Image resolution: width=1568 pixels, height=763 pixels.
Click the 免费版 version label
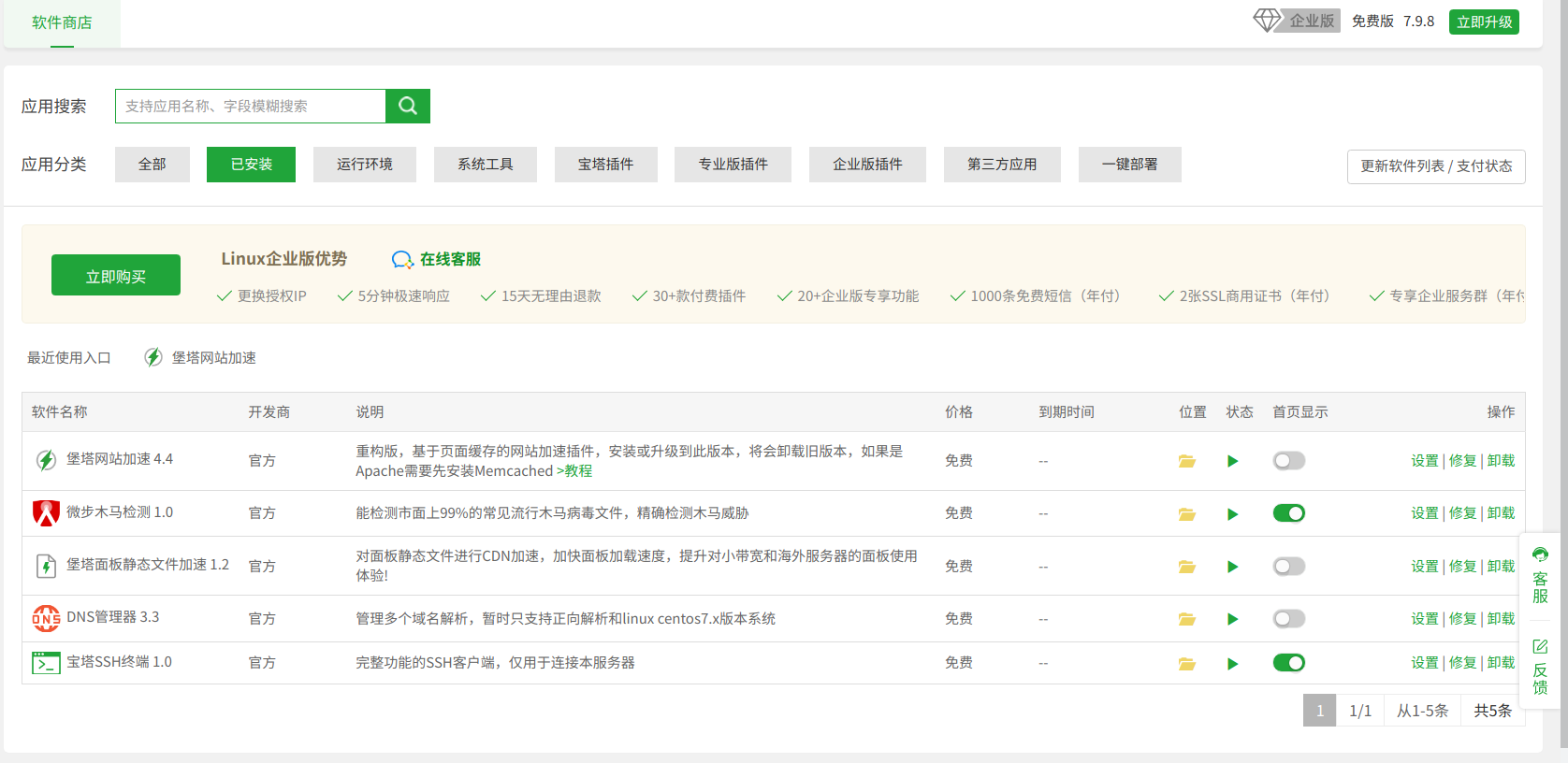(x=1372, y=21)
